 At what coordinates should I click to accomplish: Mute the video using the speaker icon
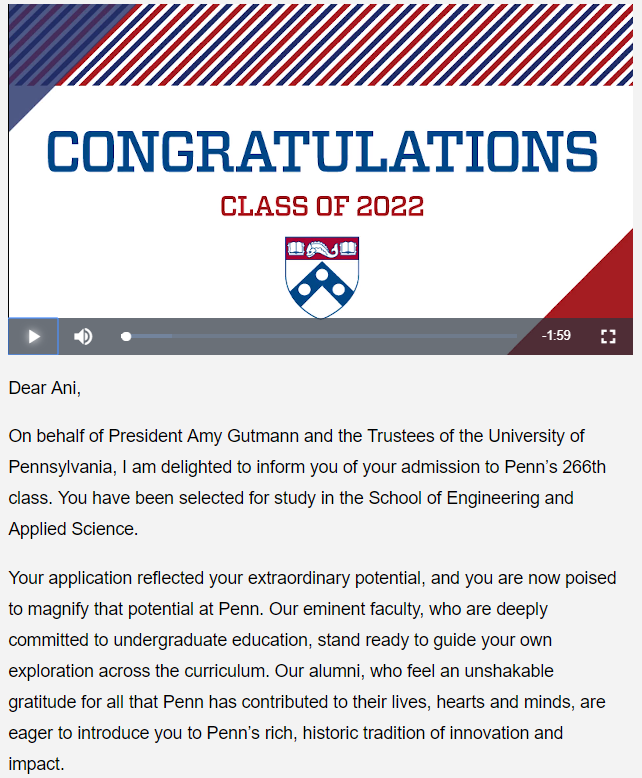(83, 336)
